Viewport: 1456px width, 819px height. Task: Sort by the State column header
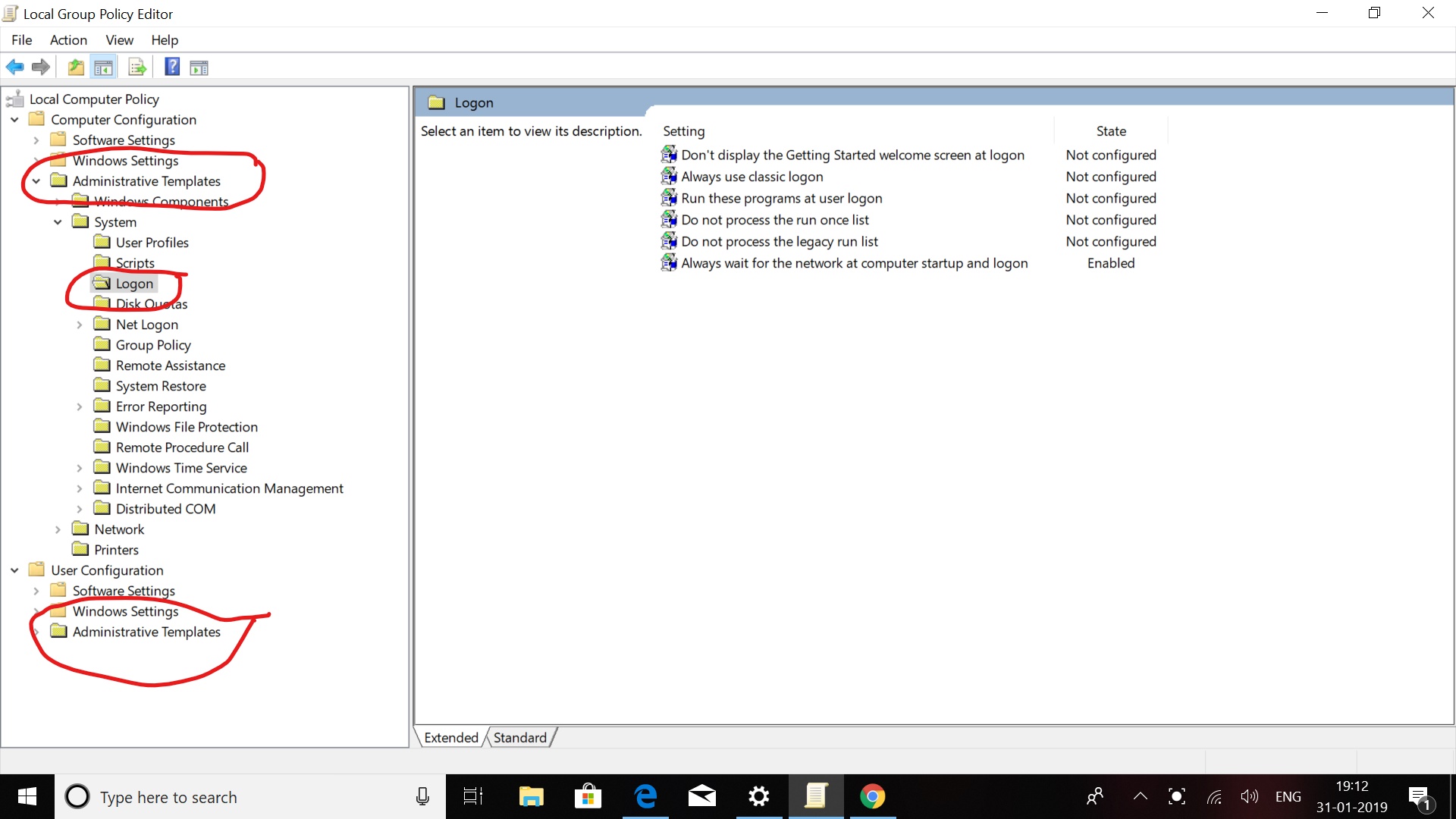pyautogui.click(x=1110, y=131)
